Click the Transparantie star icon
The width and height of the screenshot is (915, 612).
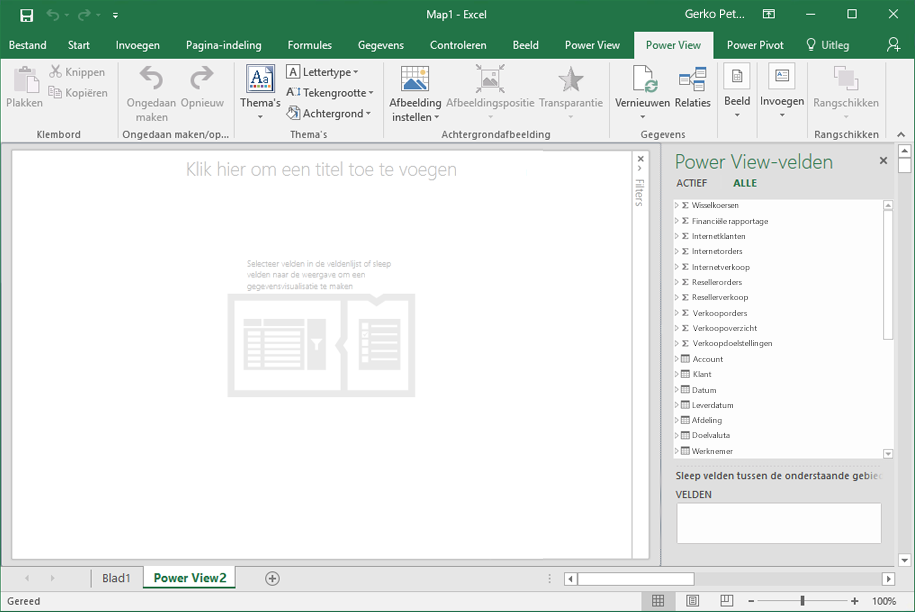point(571,79)
